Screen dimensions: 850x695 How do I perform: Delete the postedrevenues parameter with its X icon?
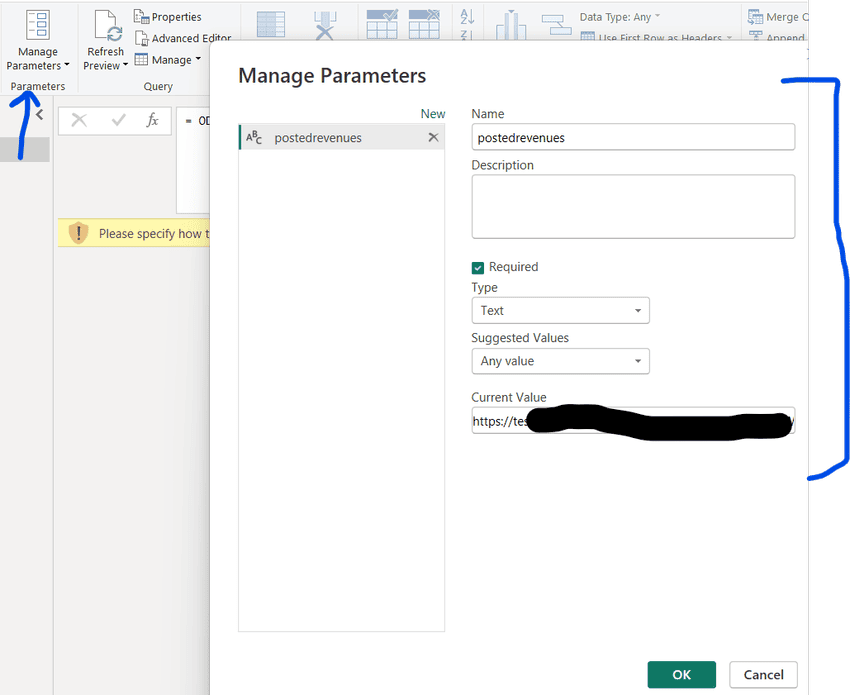434,136
